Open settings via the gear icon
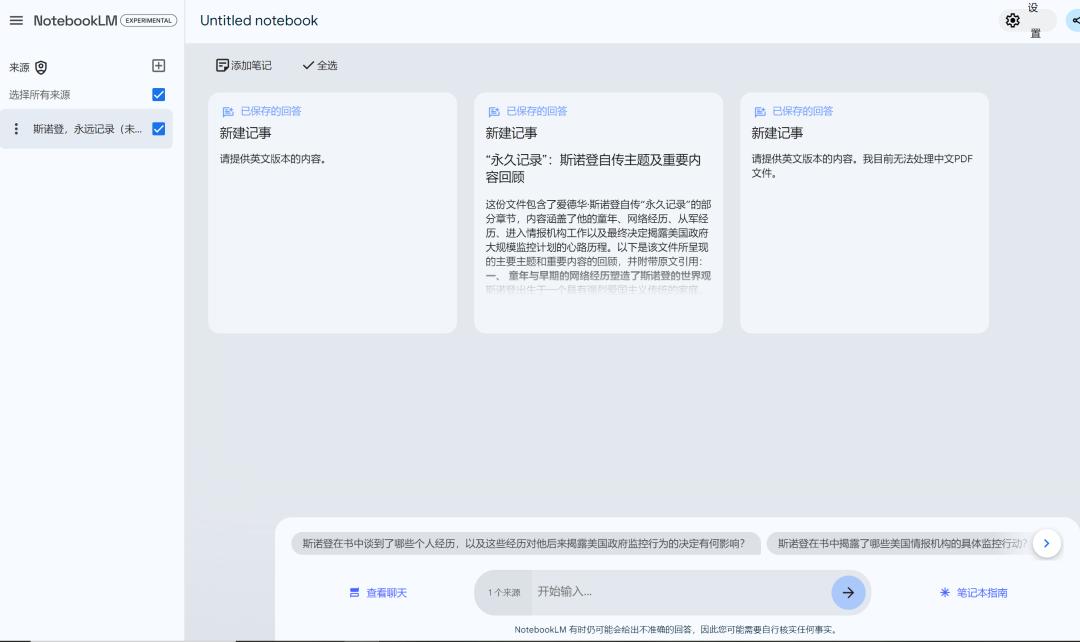The height and width of the screenshot is (642, 1080). tap(1013, 20)
